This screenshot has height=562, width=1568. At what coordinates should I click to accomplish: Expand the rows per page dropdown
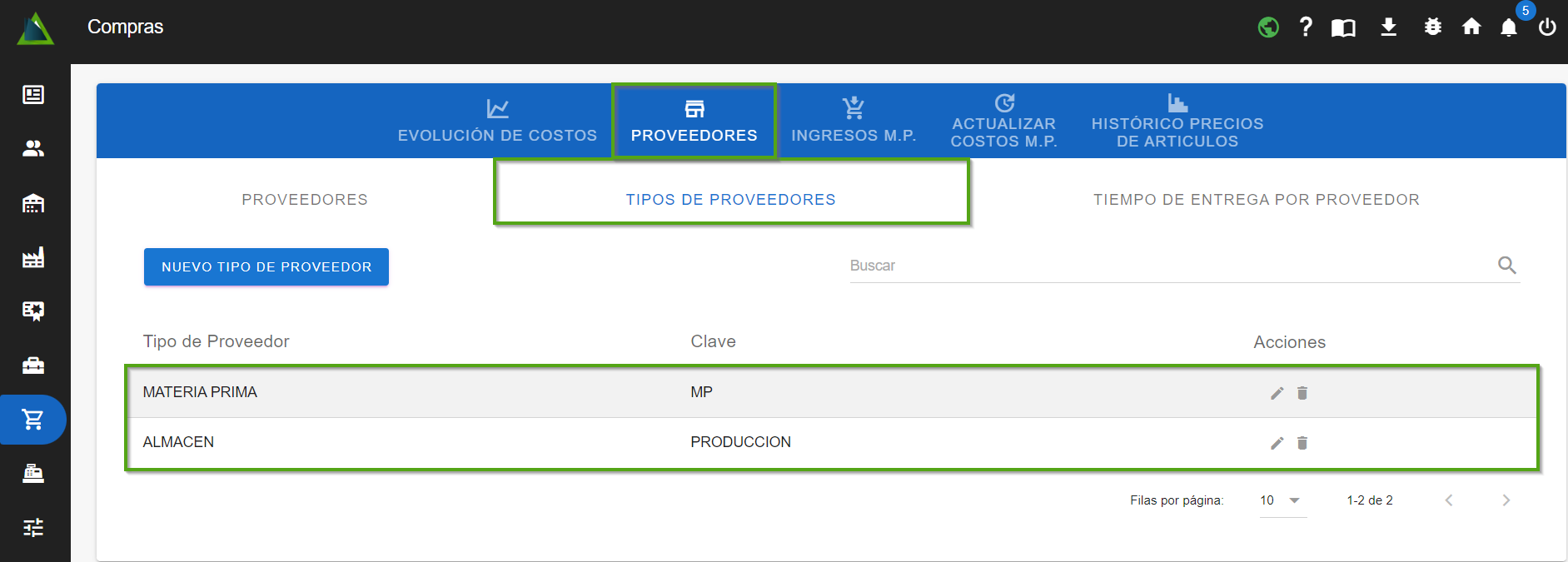point(1282,500)
